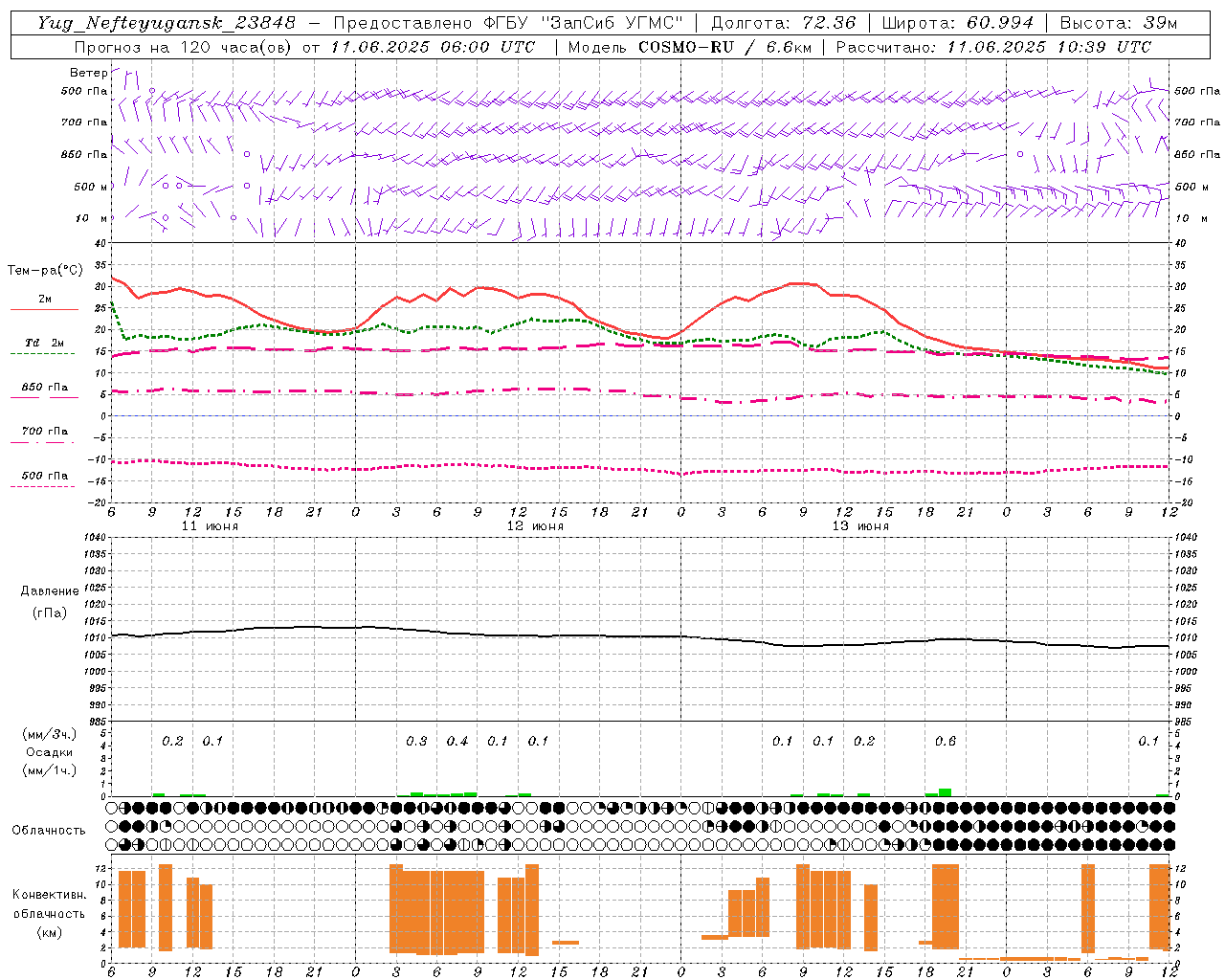
Task: Click the (мм/1ч.) precipitation unit label
Action: pyautogui.click(x=50, y=770)
